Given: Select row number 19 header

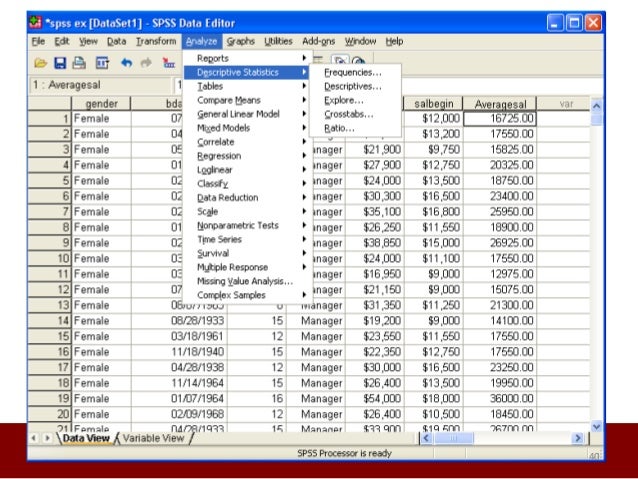Looking at the screenshot, I should (x=50, y=398).
